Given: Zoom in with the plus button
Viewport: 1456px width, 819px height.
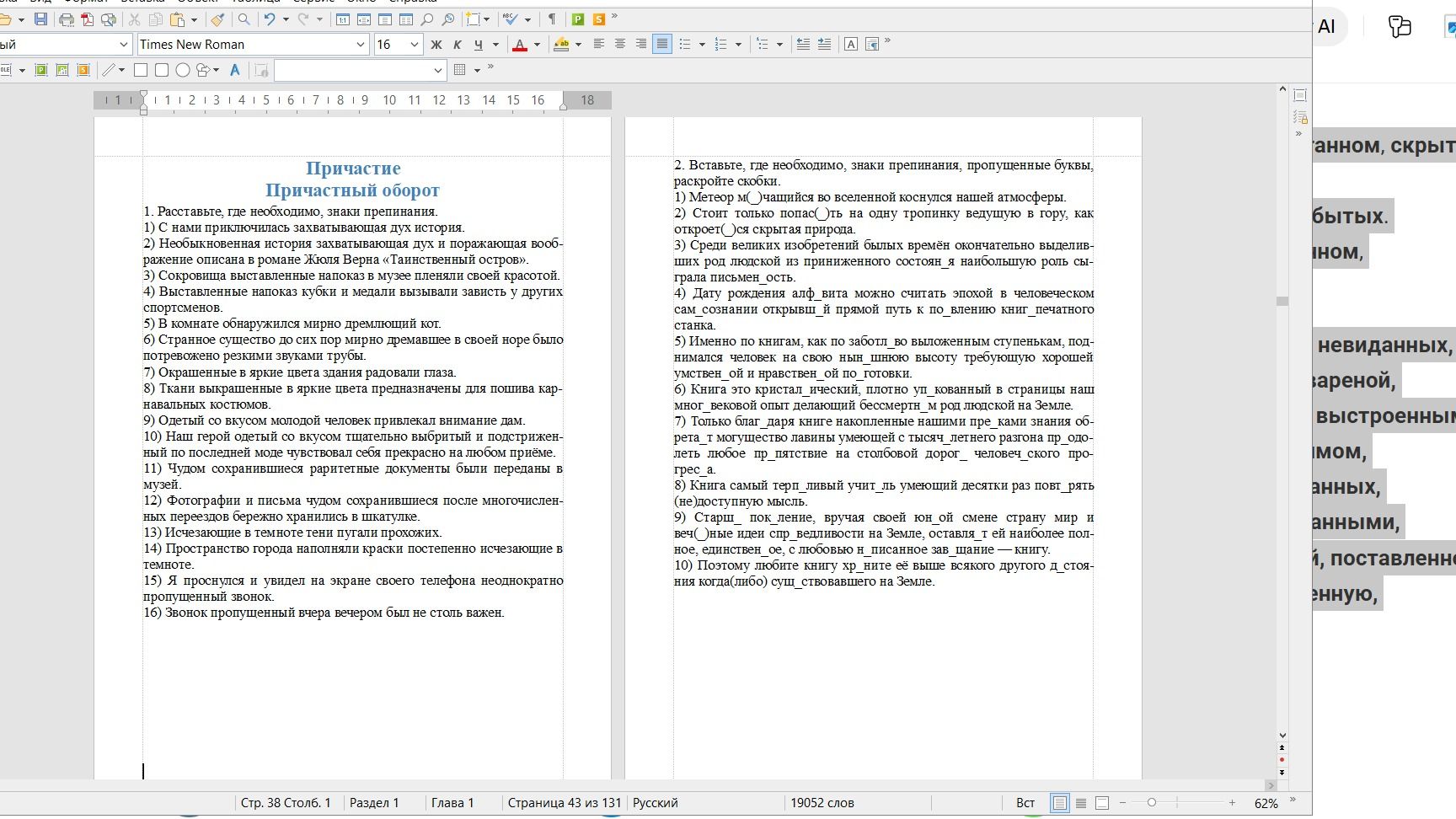Looking at the screenshot, I should [1232, 803].
